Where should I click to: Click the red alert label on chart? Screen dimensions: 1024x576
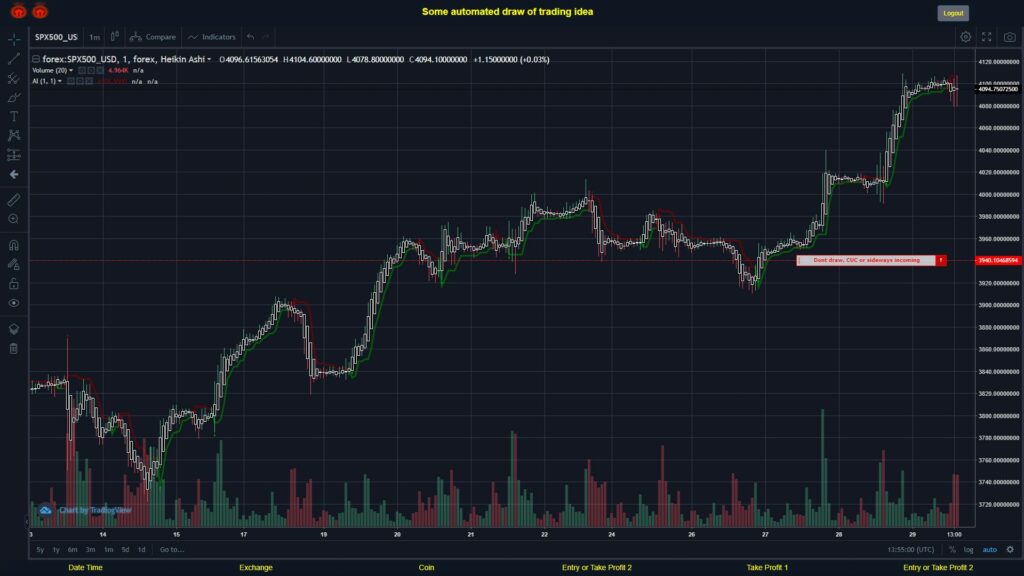tap(871, 260)
